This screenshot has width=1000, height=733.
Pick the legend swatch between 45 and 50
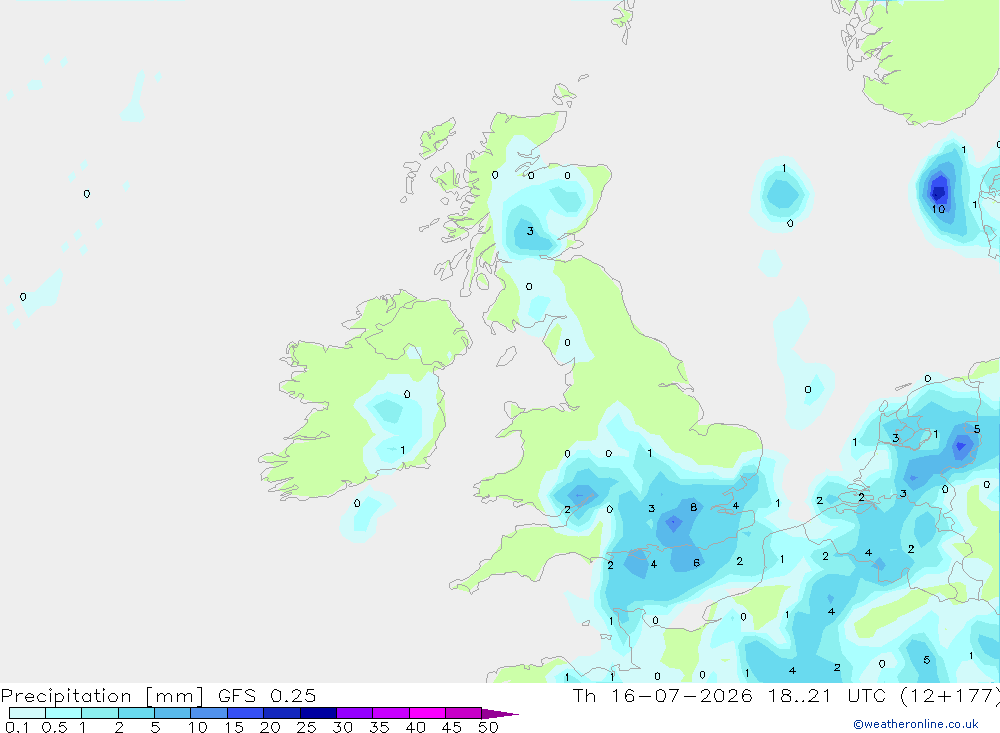click(x=464, y=713)
